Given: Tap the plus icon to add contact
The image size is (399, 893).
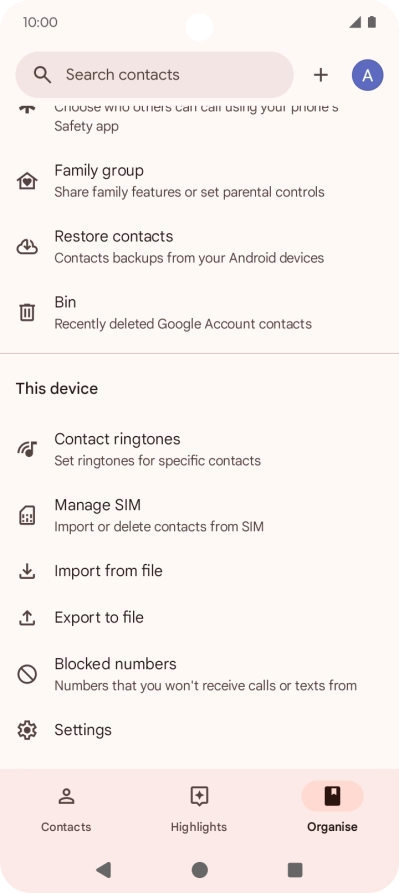Looking at the screenshot, I should click(321, 75).
